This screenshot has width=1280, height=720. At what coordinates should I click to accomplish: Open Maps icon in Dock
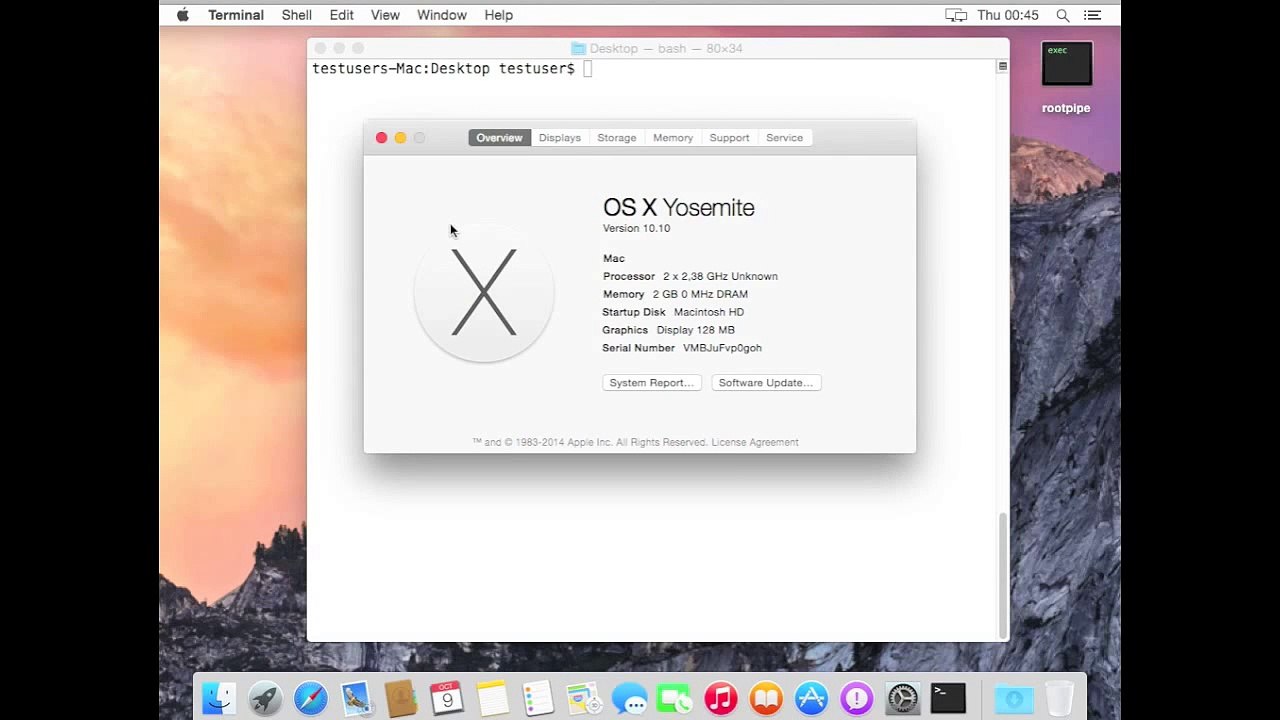click(x=583, y=698)
